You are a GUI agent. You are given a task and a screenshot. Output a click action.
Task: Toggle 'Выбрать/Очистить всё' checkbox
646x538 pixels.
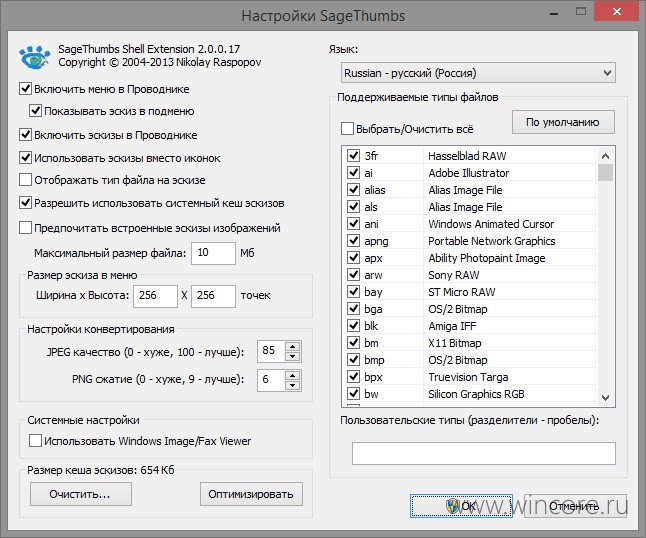coord(347,129)
